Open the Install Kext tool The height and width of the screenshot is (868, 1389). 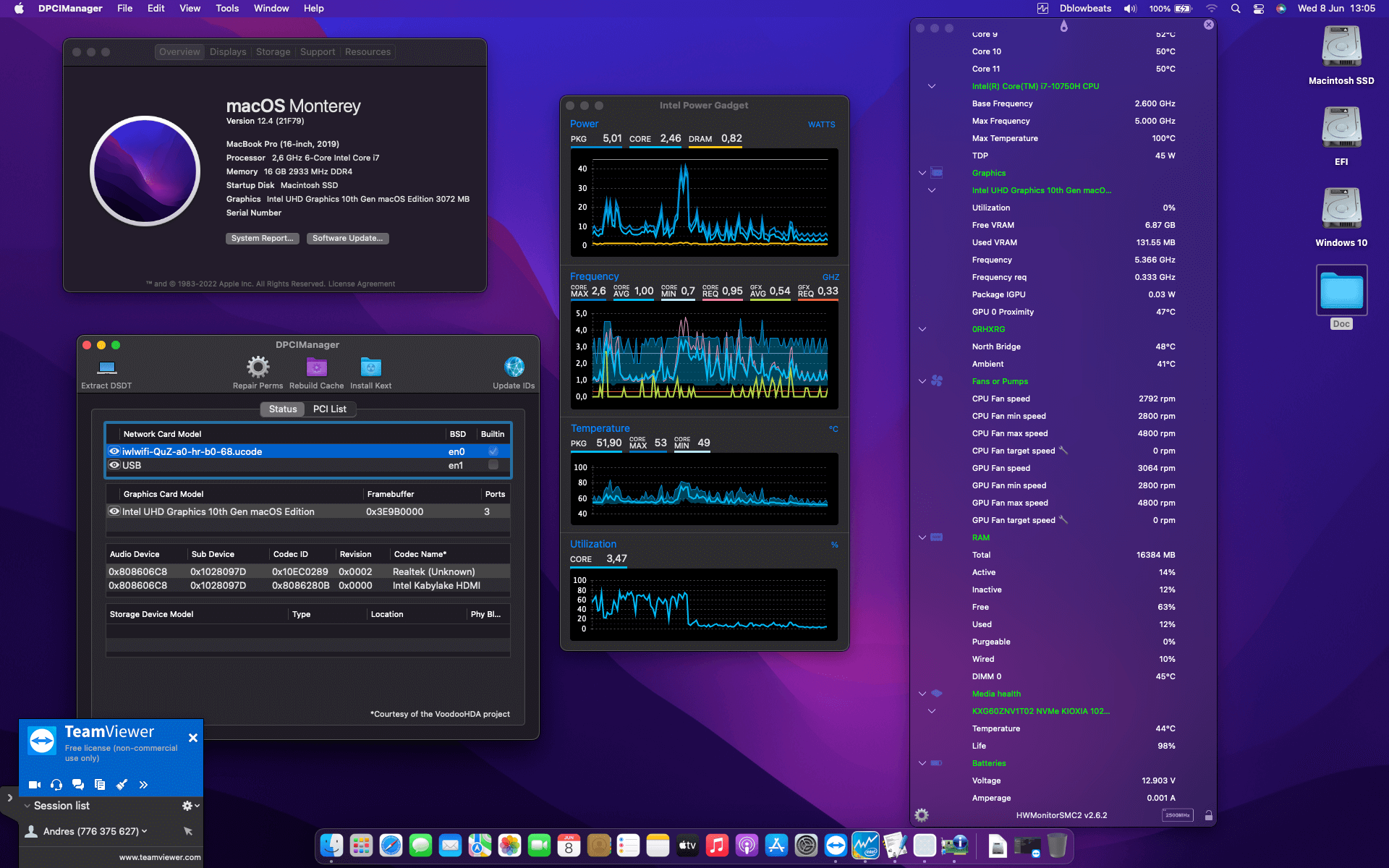point(370,369)
